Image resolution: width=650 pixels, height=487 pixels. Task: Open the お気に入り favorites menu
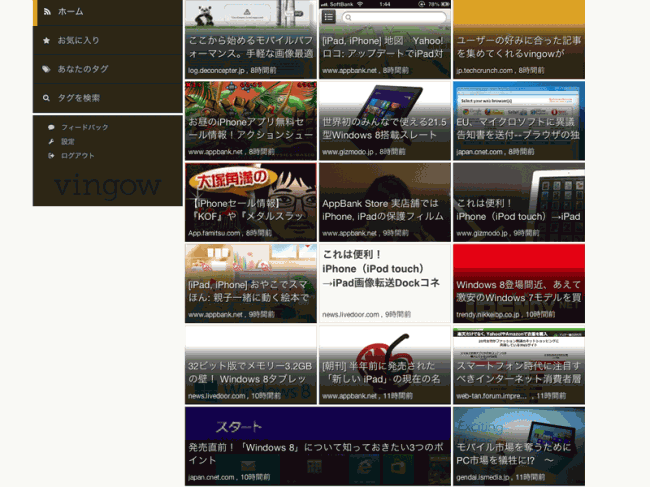[108, 40]
